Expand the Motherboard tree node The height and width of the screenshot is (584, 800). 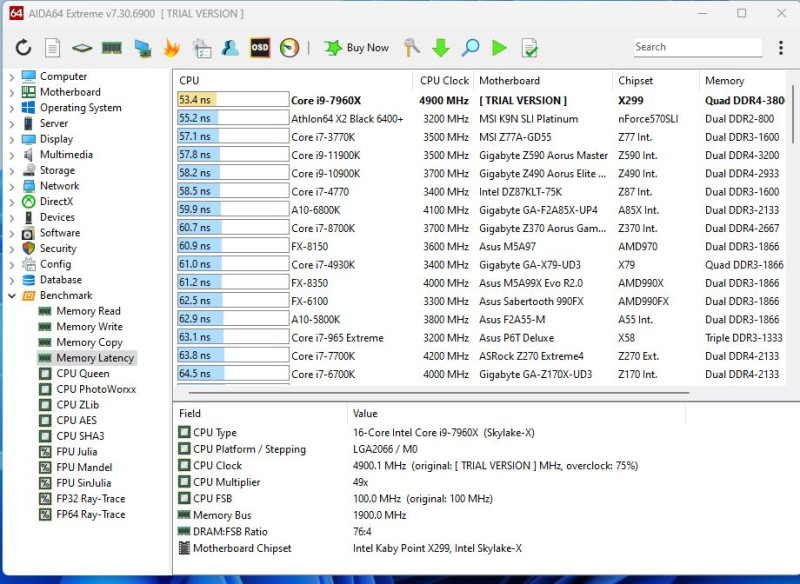(x=12, y=93)
